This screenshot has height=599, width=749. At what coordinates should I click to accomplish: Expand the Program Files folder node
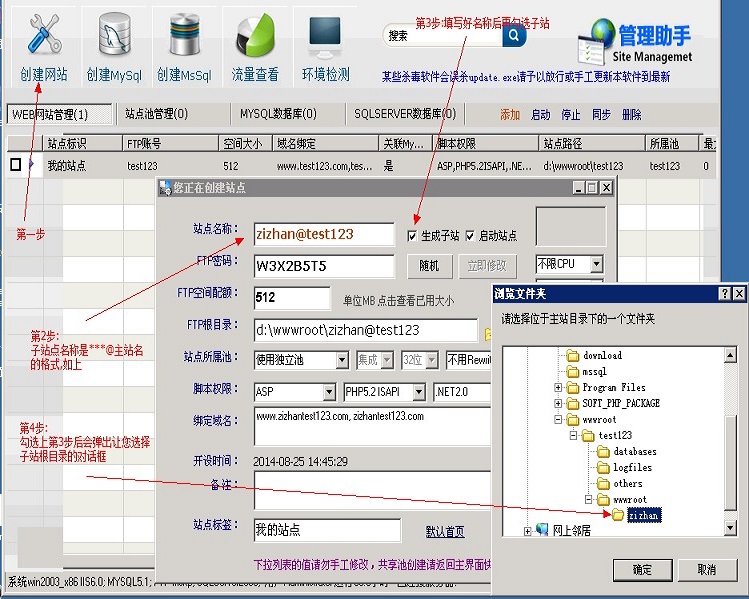tap(558, 388)
